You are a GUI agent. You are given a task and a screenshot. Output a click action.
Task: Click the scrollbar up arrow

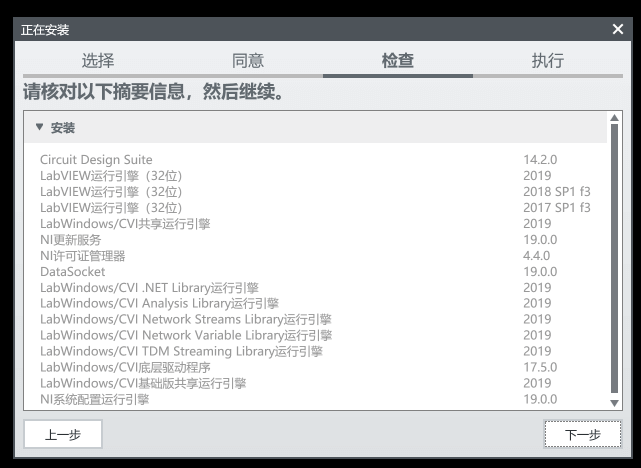click(x=614, y=118)
